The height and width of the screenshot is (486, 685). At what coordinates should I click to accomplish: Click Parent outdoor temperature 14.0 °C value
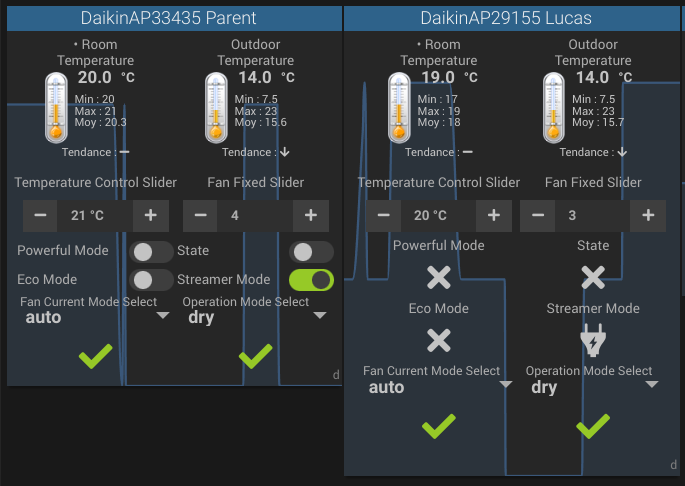point(266,77)
